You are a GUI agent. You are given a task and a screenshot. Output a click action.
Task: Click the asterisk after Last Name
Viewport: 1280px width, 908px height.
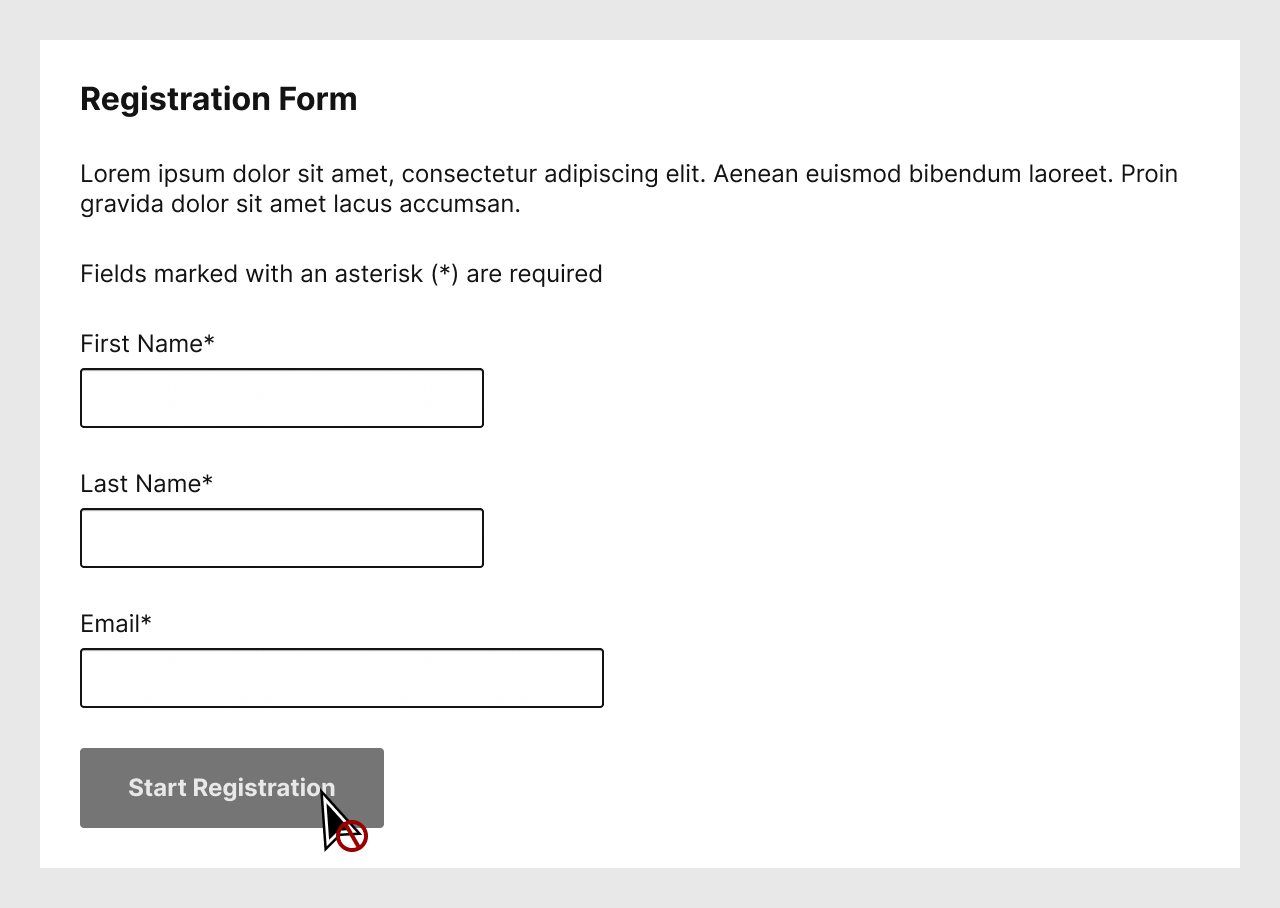207,482
